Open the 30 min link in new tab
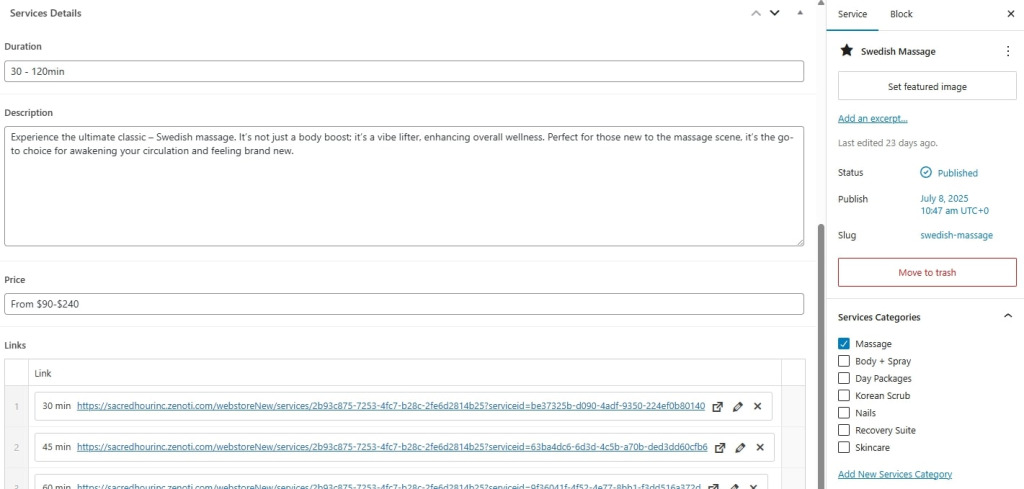Image resolution: width=1024 pixels, height=489 pixels. (x=718, y=407)
